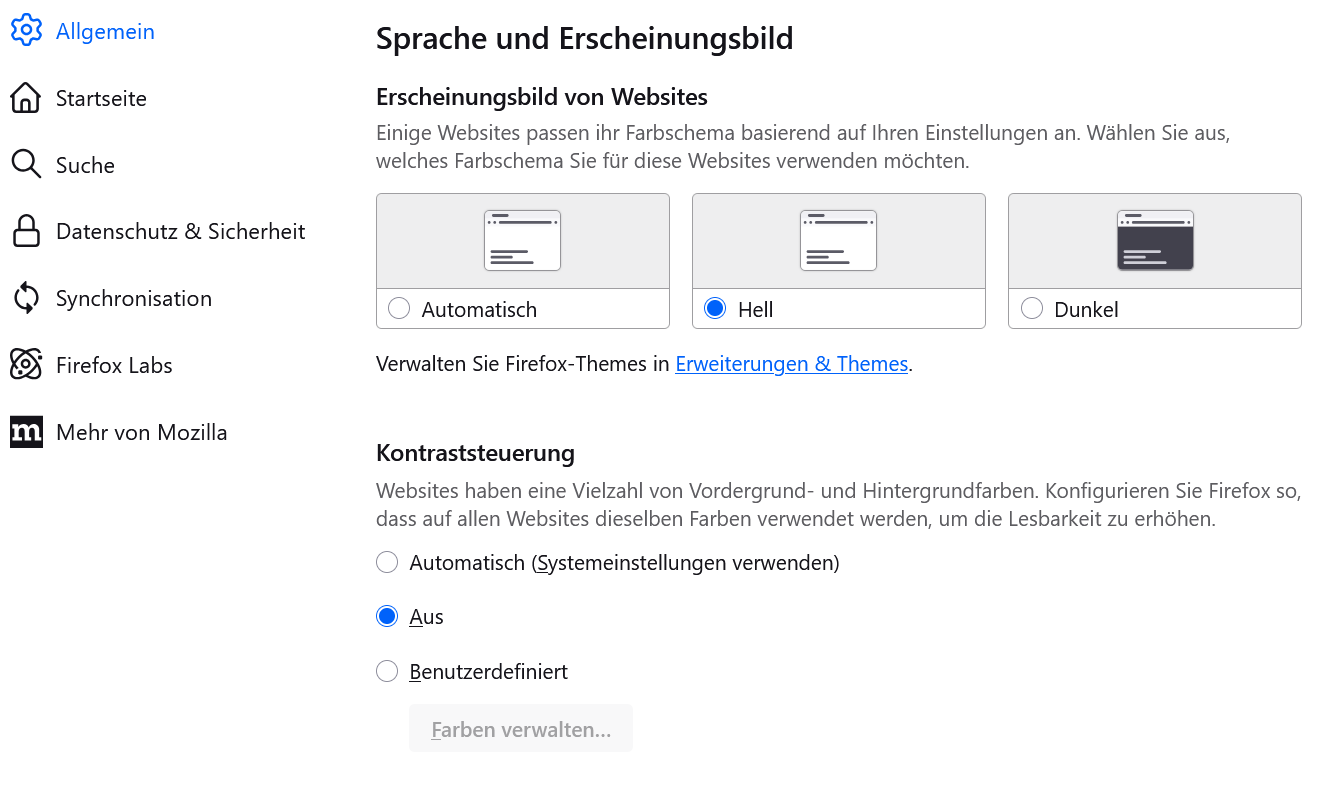
Task: Select the Aus contrast radio button
Action: (387, 617)
